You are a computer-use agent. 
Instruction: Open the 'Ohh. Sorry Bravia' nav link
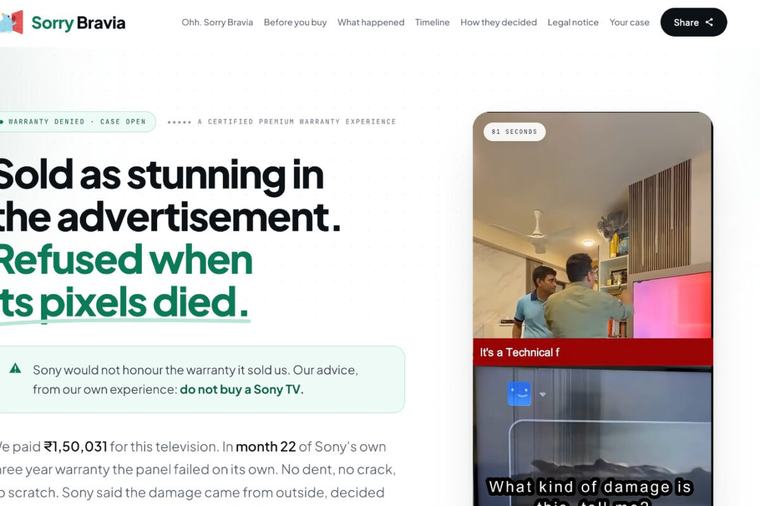[217, 22]
